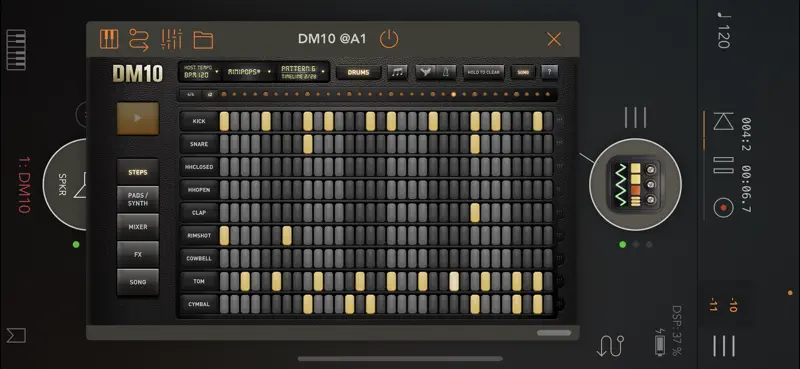
Task: Open the presets folder icon
Action: 203,40
